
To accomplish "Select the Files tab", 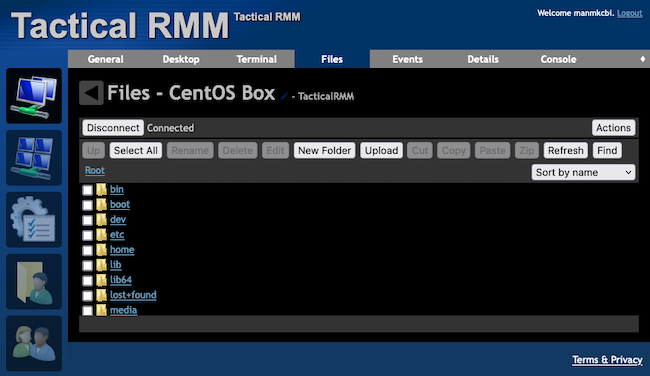I will click(x=332, y=59).
